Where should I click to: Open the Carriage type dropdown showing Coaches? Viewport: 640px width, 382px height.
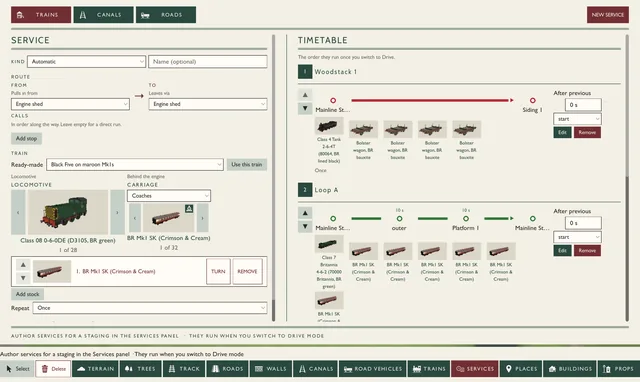pyautogui.click(x=169, y=196)
